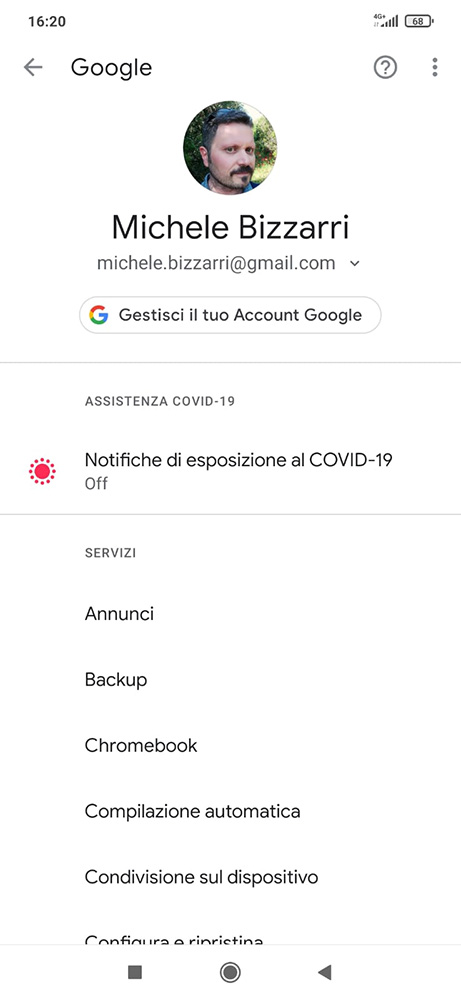Tap the triangle back navigation button
The height and width of the screenshot is (1000, 461).
click(x=325, y=972)
